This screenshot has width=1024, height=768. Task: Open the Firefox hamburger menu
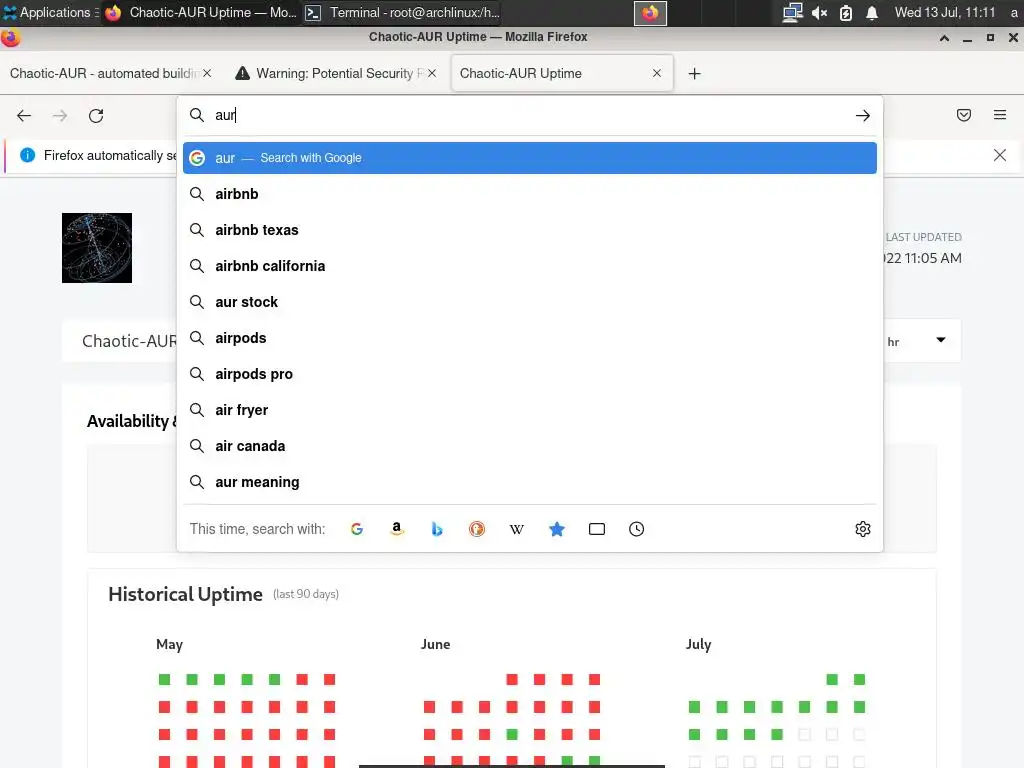tap(1000, 115)
